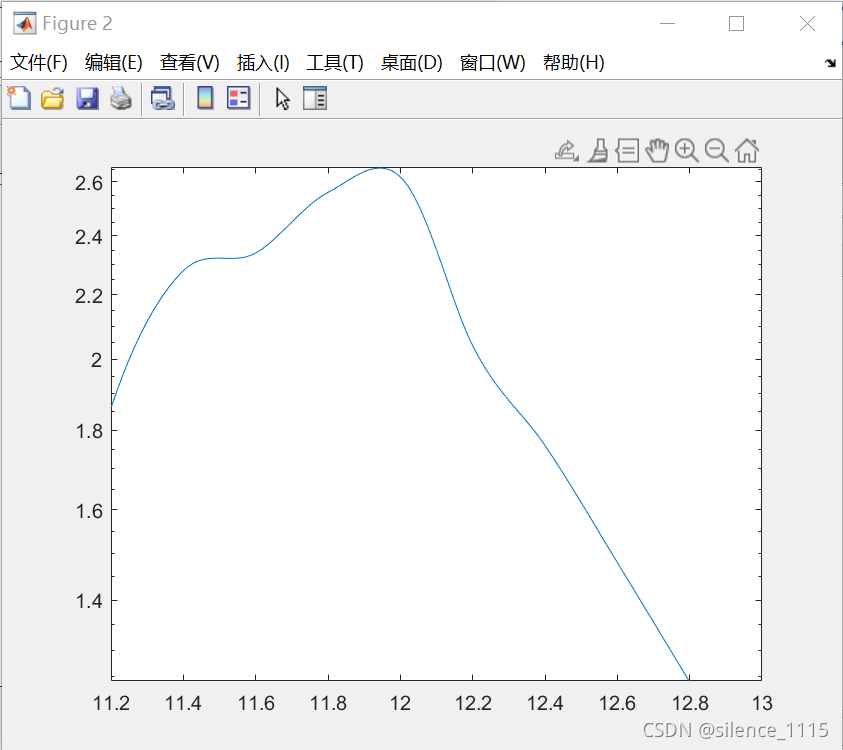Click the blue curve peak in the plot

click(x=380, y=168)
